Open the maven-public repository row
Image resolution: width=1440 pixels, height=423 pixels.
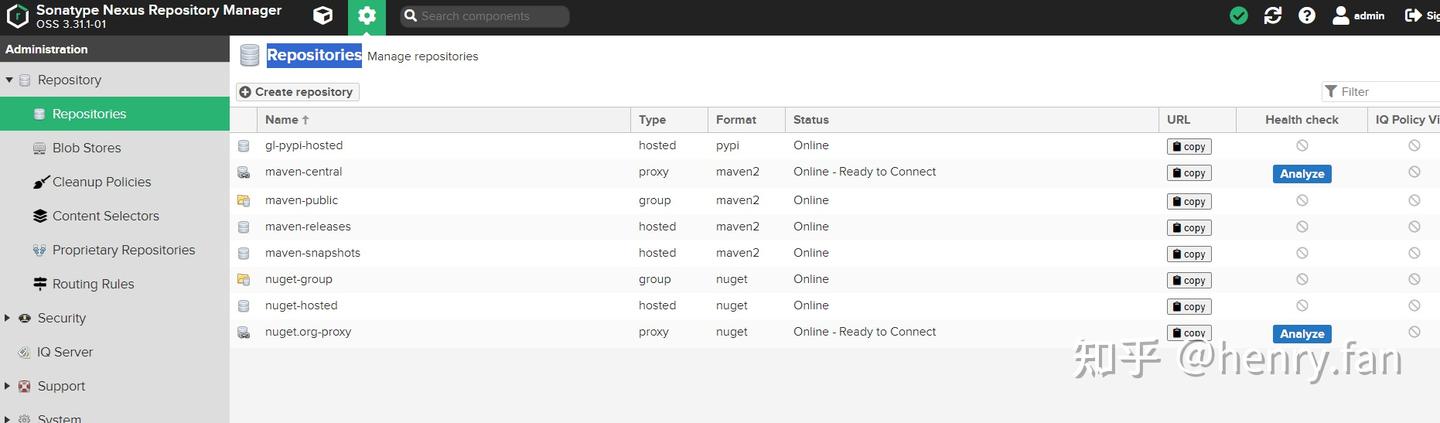tap(302, 200)
